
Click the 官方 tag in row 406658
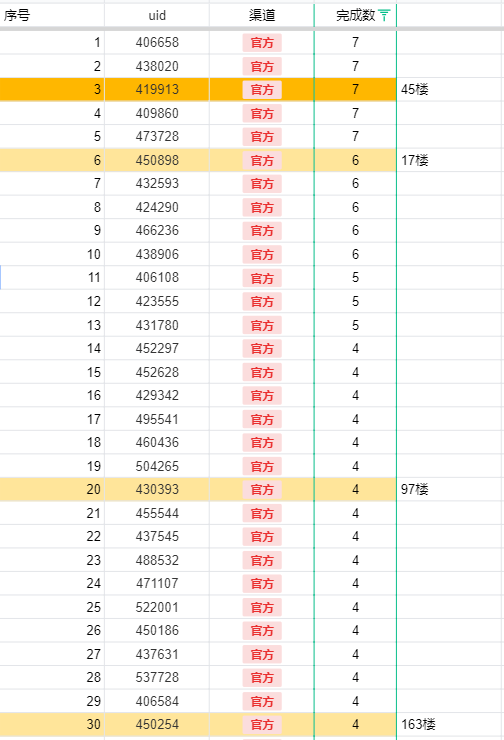[262, 42]
